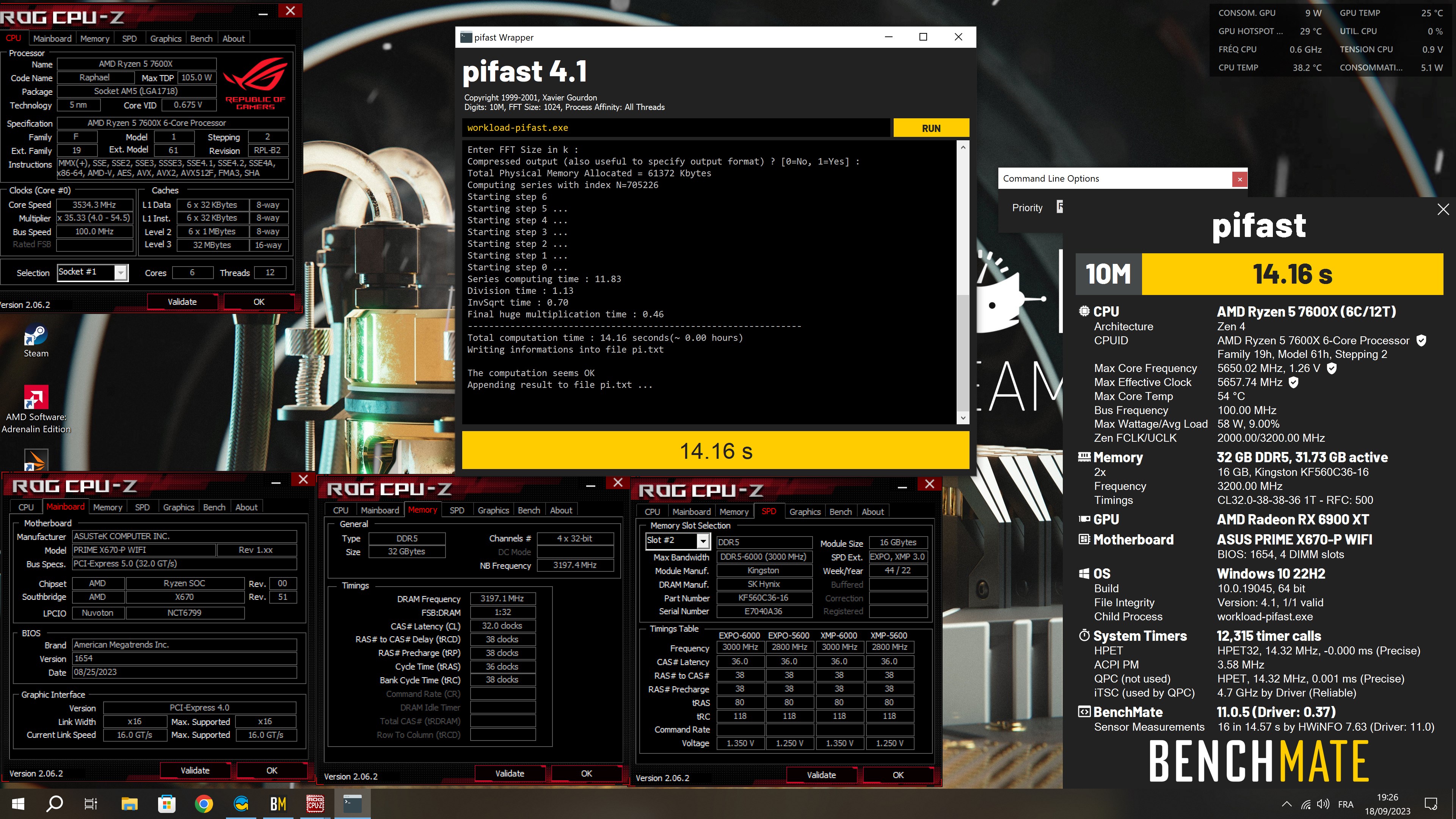Image resolution: width=1456 pixels, height=819 pixels.
Task: Click pifast console scrollbar up arrow
Action: 963,147
